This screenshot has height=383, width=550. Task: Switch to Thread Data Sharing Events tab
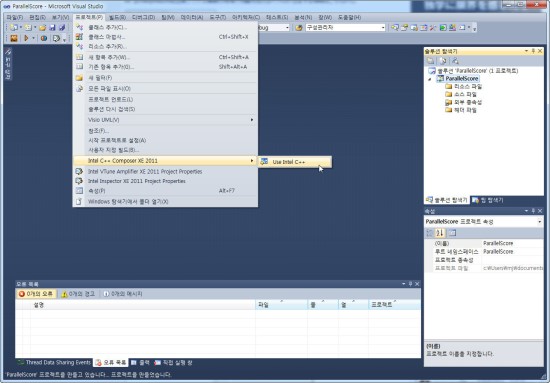[x=54, y=362]
